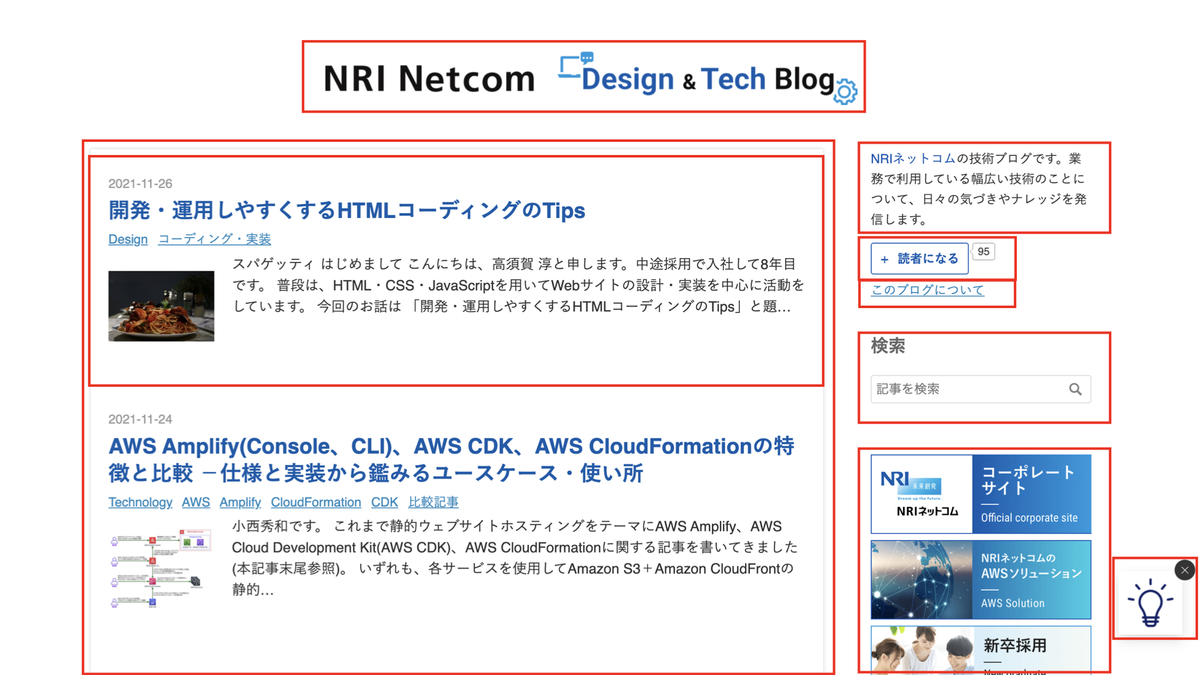Open the HTMLコーディングのTips article
The height and width of the screenshot is (675, 1200).
coord(346,210)
